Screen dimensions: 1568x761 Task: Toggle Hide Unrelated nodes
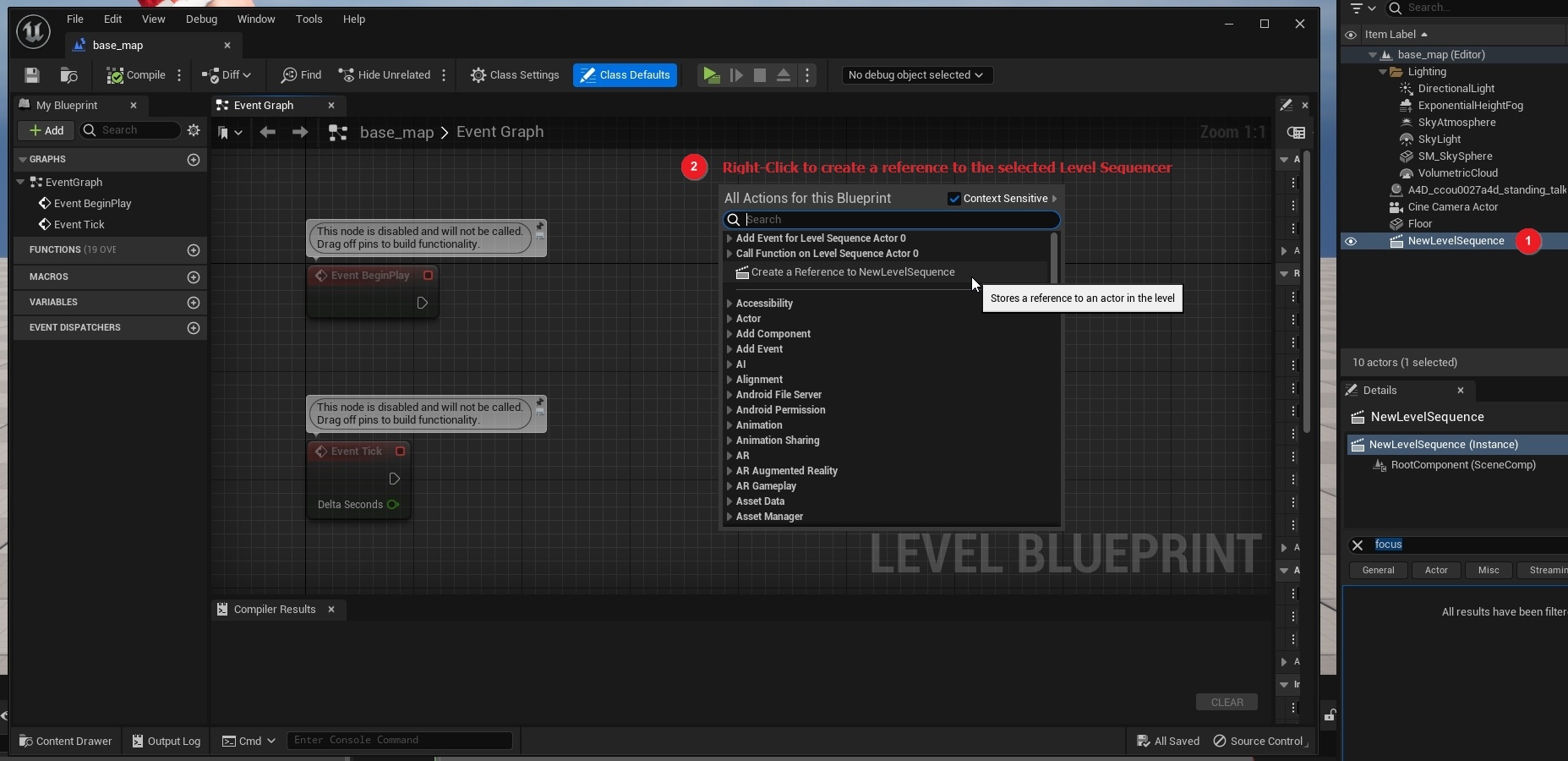pyautogui.click(x=385, y=75)
